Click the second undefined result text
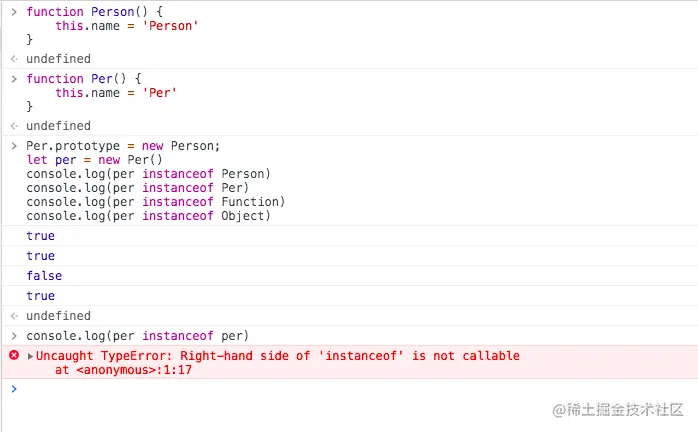 click(58, 126)
